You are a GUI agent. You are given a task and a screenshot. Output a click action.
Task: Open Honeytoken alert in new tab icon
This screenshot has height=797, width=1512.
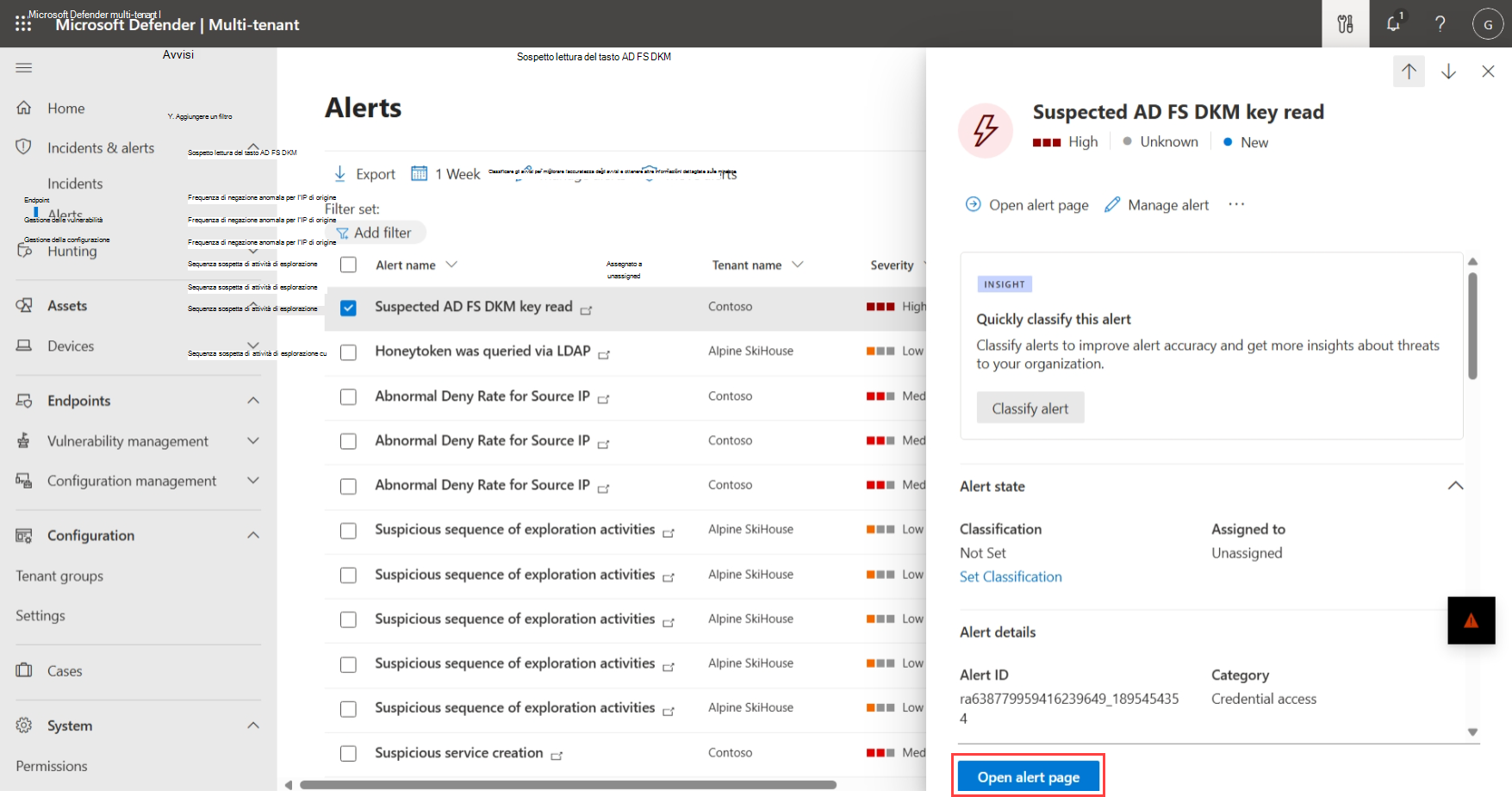click(604, 355)
